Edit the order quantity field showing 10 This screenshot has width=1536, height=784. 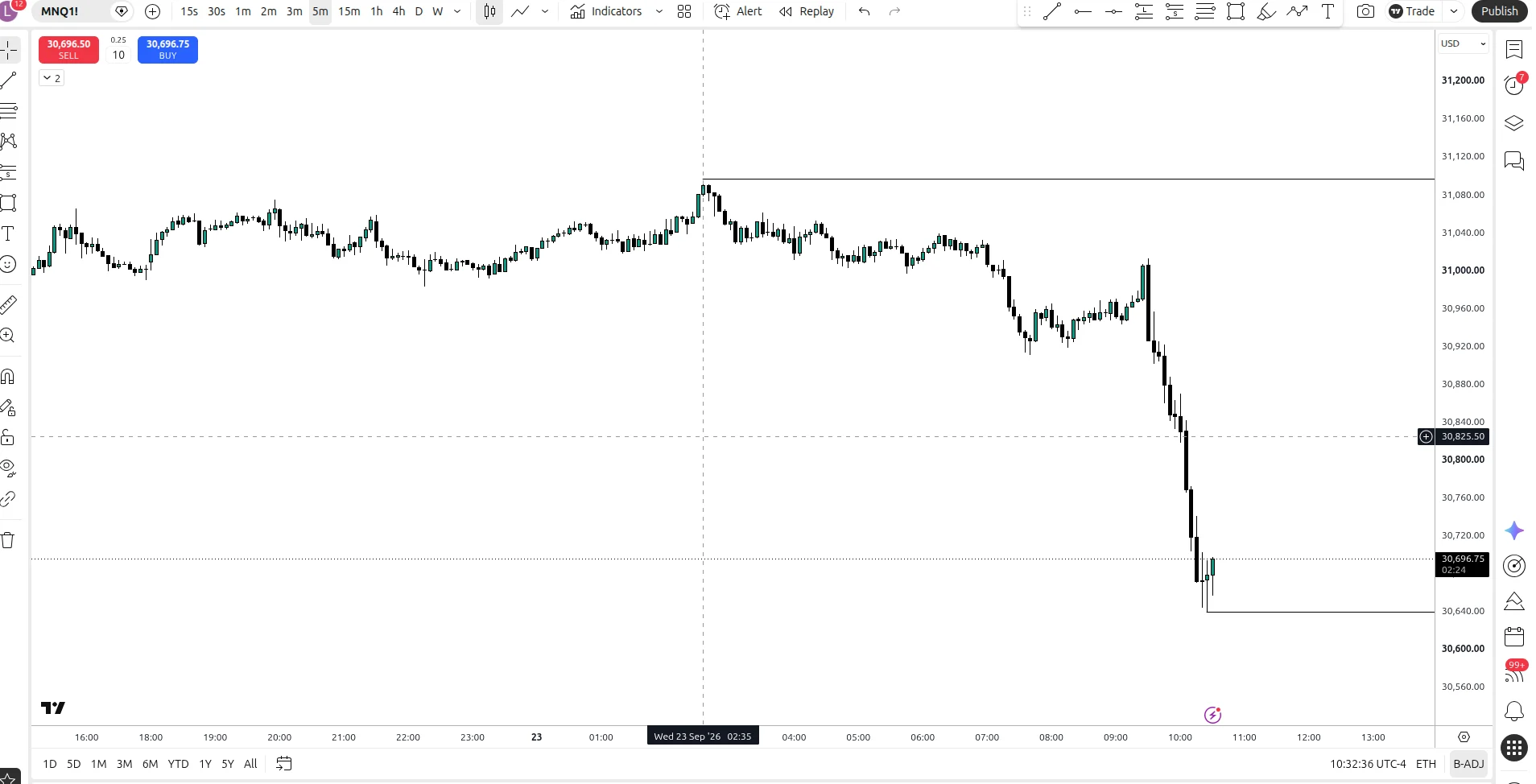118,55
